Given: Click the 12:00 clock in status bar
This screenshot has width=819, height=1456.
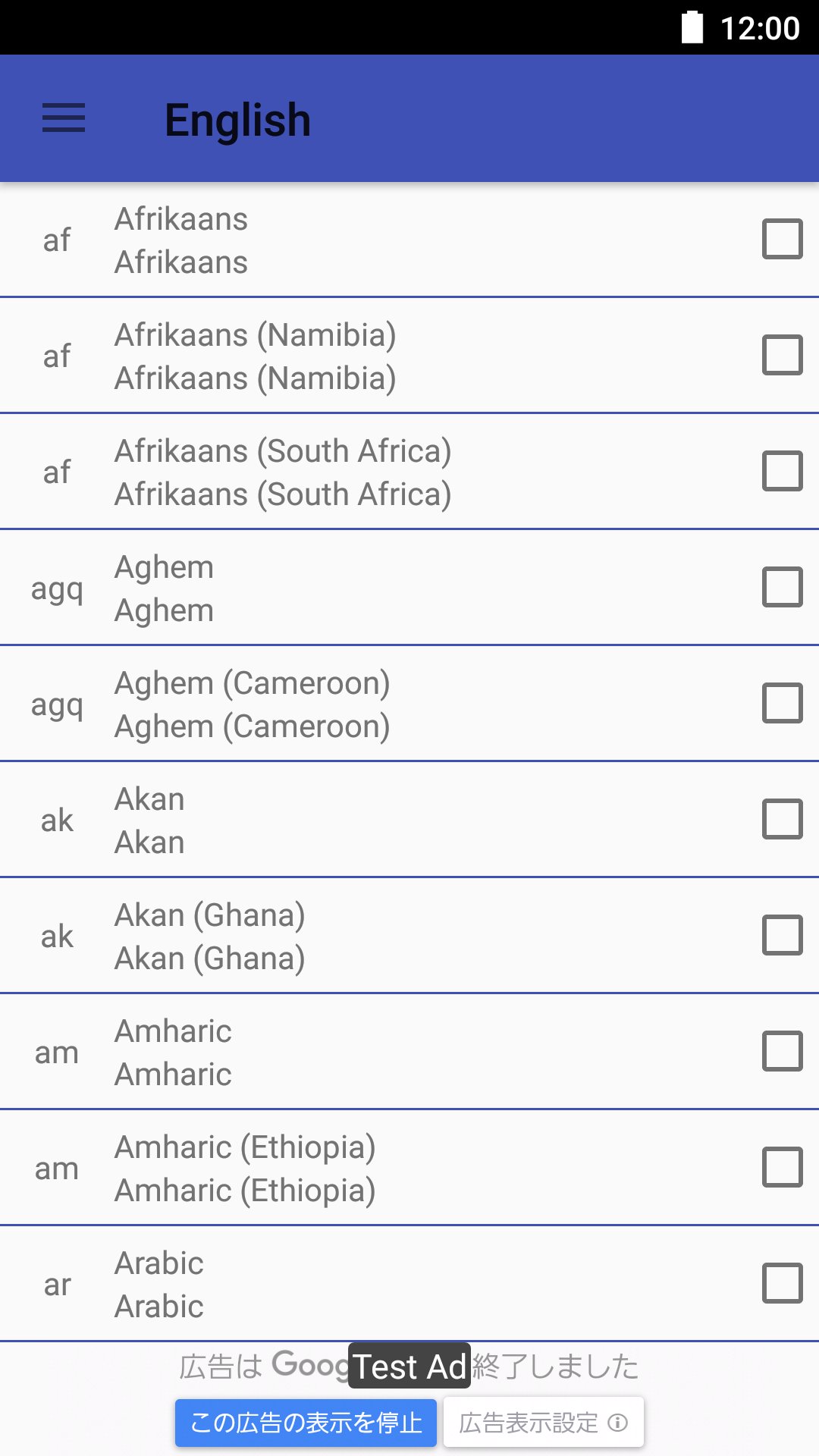Looking at the screenshot, I should (759, 29).
